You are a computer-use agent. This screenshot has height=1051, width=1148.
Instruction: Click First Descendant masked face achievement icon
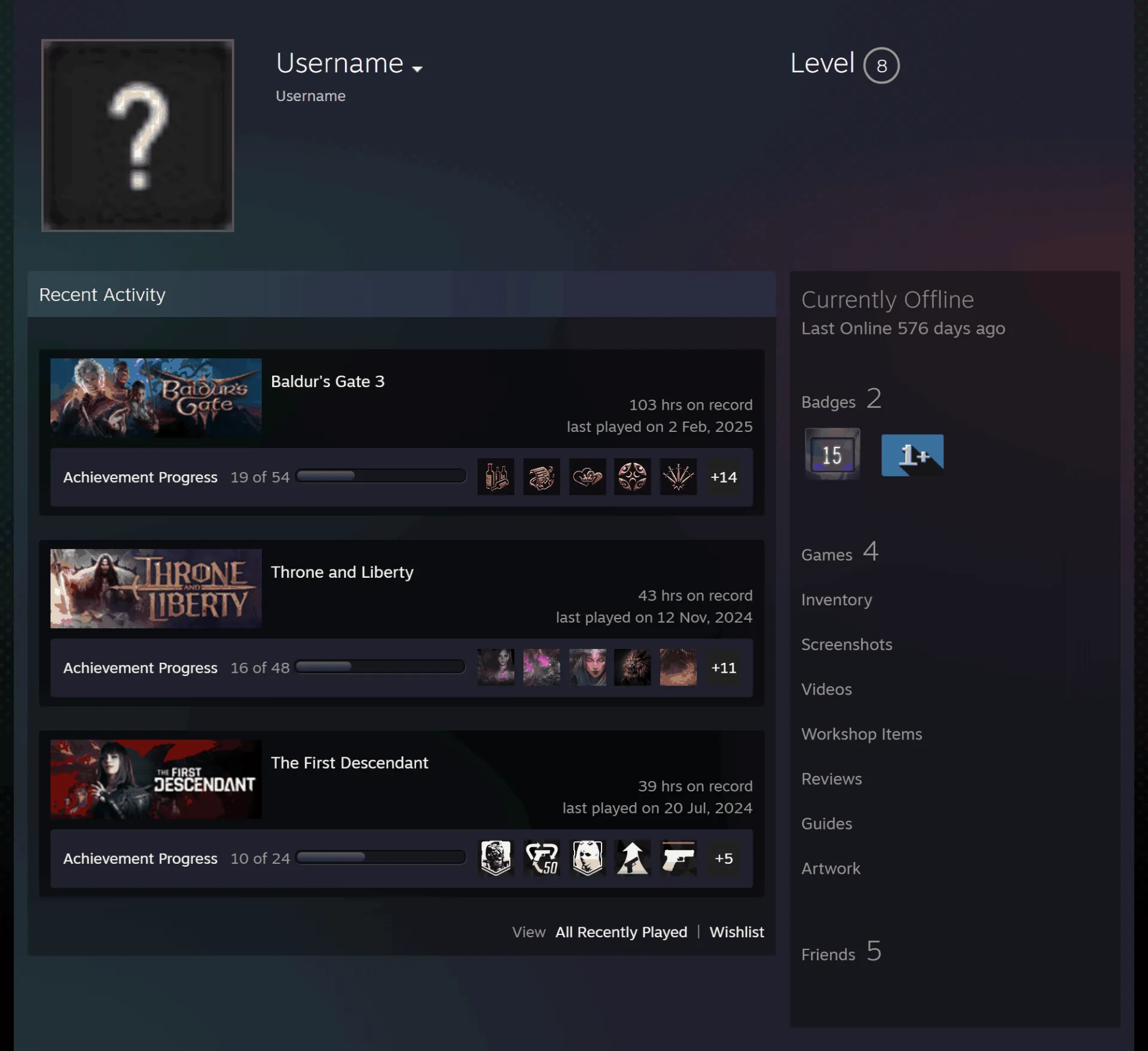(x=496, y=858)
